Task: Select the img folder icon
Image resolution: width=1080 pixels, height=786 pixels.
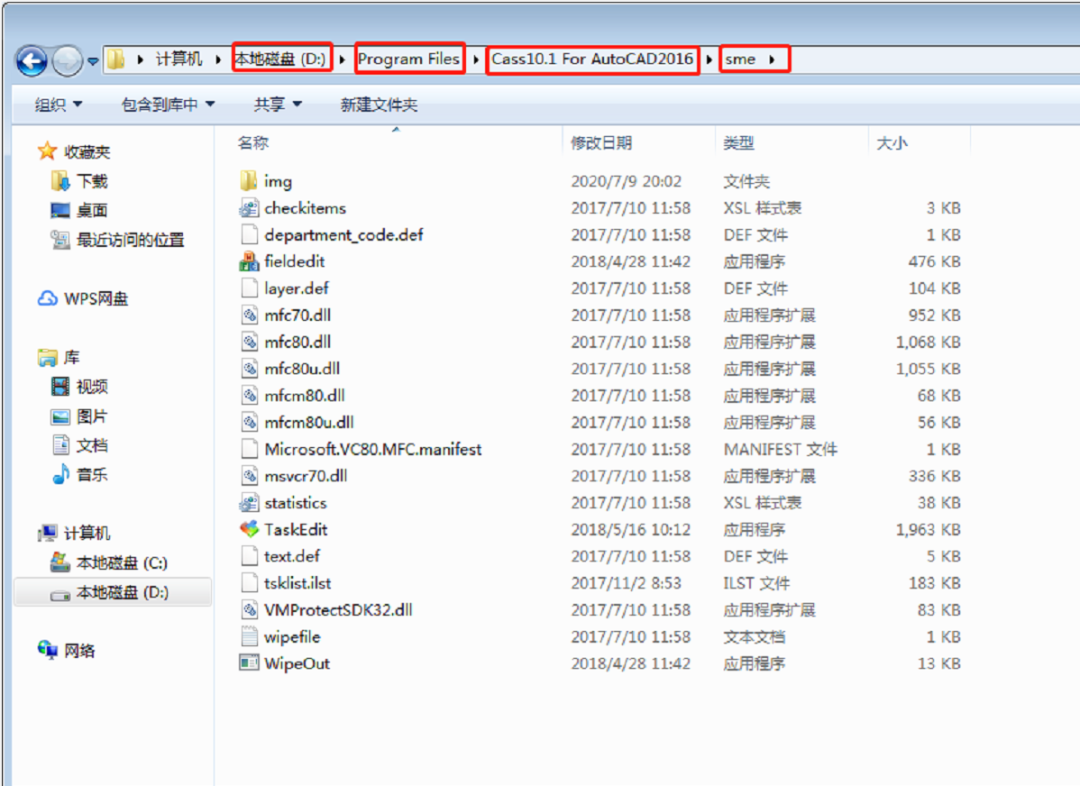Action: click(249, 181)
